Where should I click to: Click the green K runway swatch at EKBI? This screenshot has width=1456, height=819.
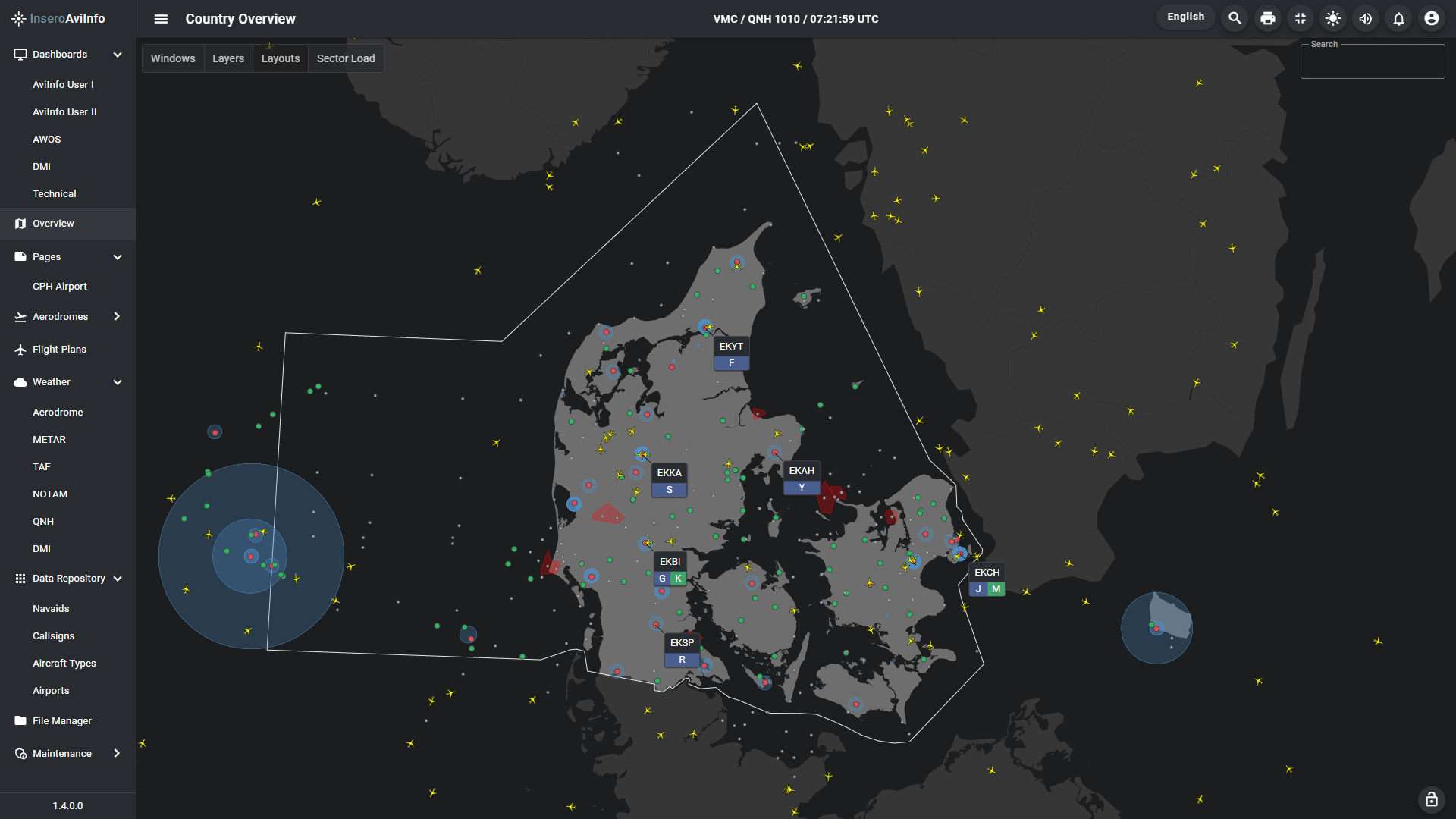coord(678,579)
